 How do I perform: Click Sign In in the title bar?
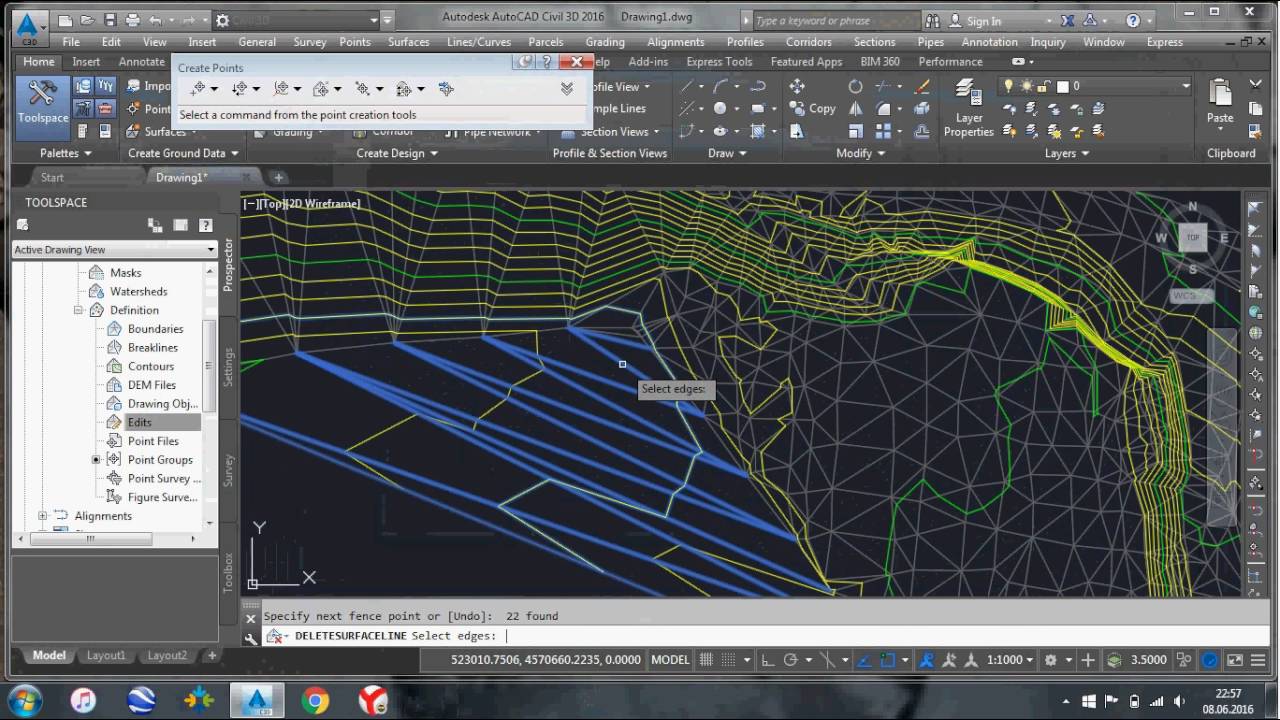[x=983, y=20]
